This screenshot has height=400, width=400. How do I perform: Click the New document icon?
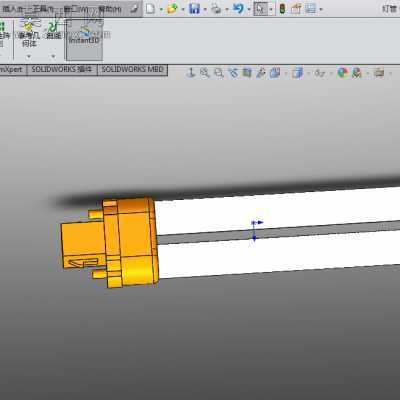150,8
